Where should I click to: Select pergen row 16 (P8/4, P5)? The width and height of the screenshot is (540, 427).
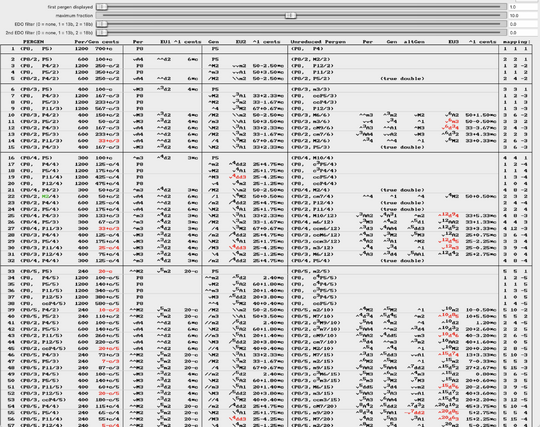coord(266,158)
